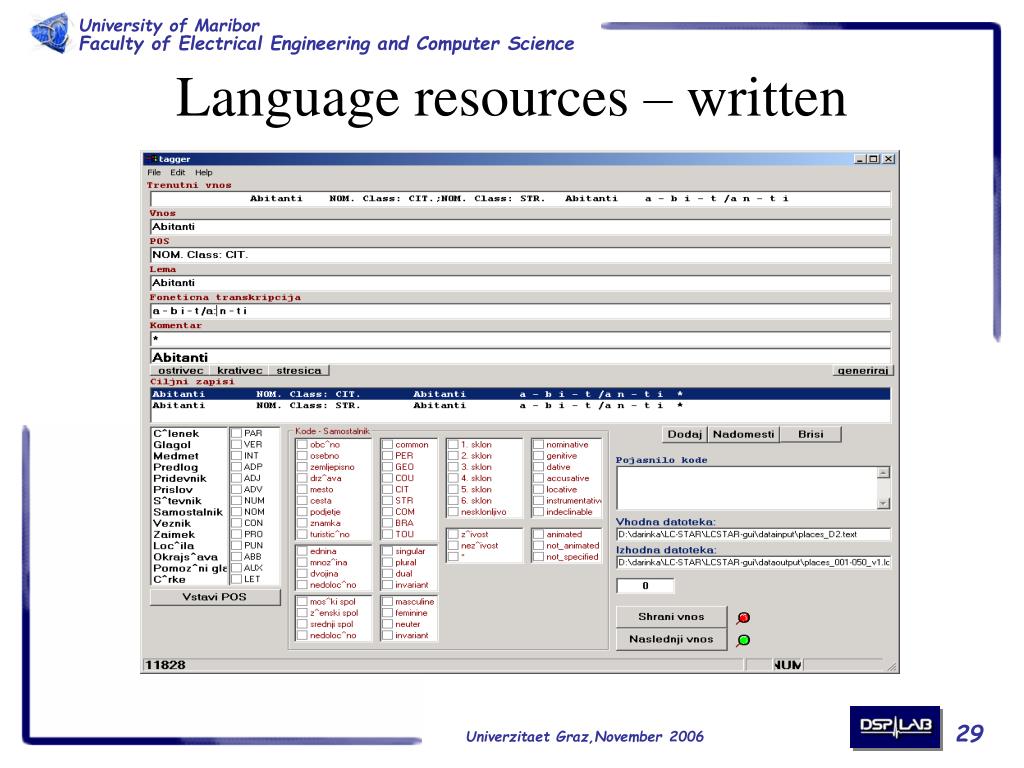1024x768 pixels.
Task: Select Zaimek in the POS list
Action: point(174,535)
